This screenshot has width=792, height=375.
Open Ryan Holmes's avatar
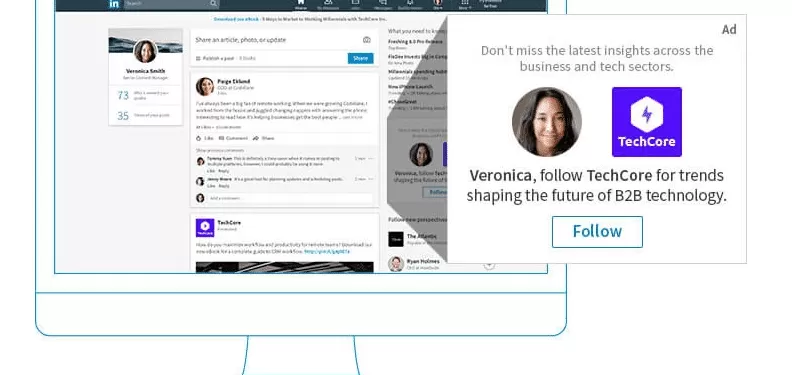(396, 264)
